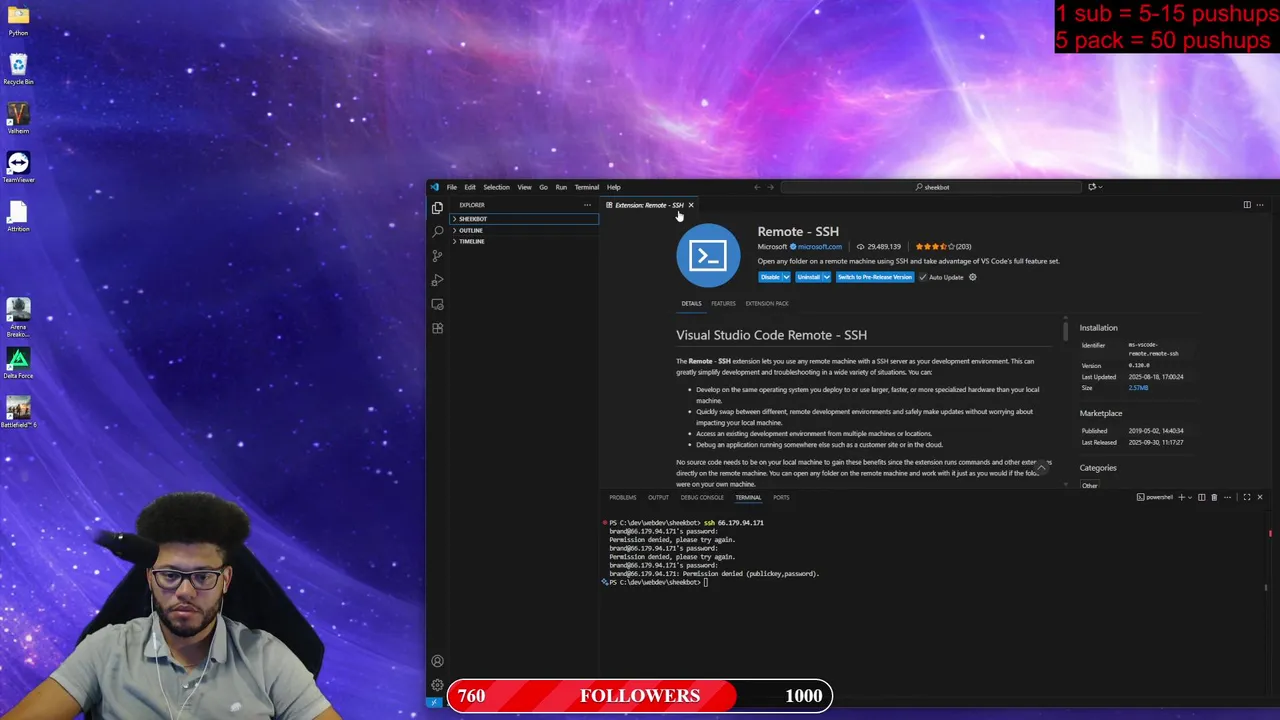Switch to the PROBLEMS panel tab
Viewport: 1280px width, 720px height.
pyautogui.click(x=622, y=497)
